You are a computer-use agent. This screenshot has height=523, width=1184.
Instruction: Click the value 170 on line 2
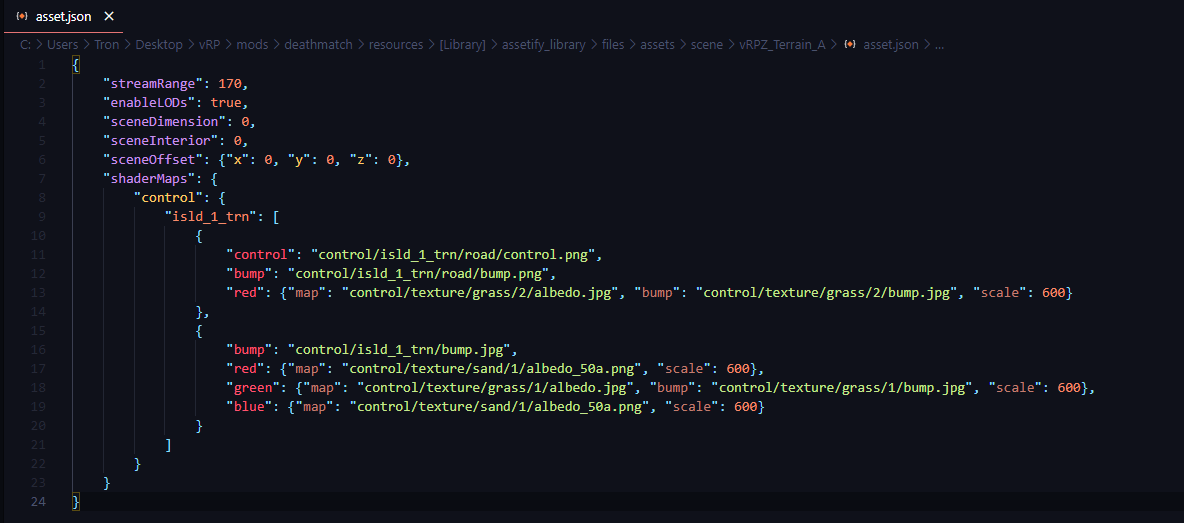230,83
